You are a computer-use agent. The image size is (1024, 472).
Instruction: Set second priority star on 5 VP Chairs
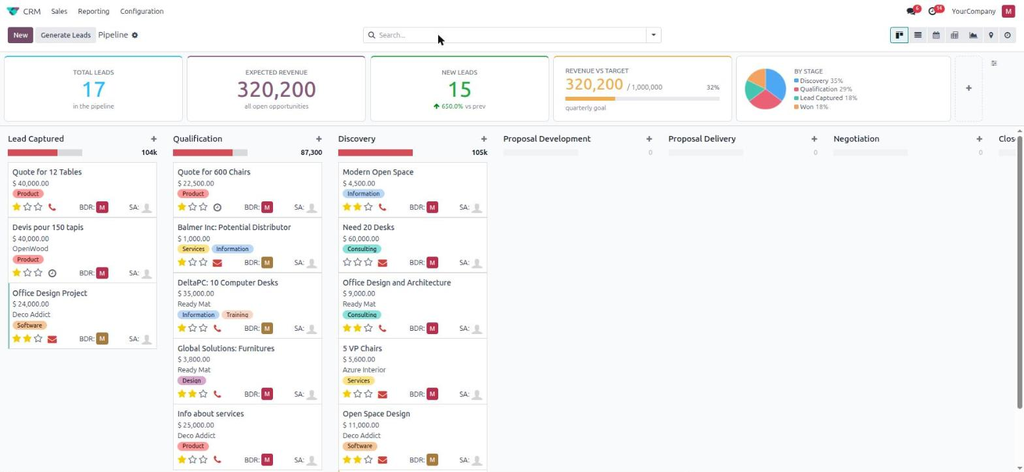358,394
